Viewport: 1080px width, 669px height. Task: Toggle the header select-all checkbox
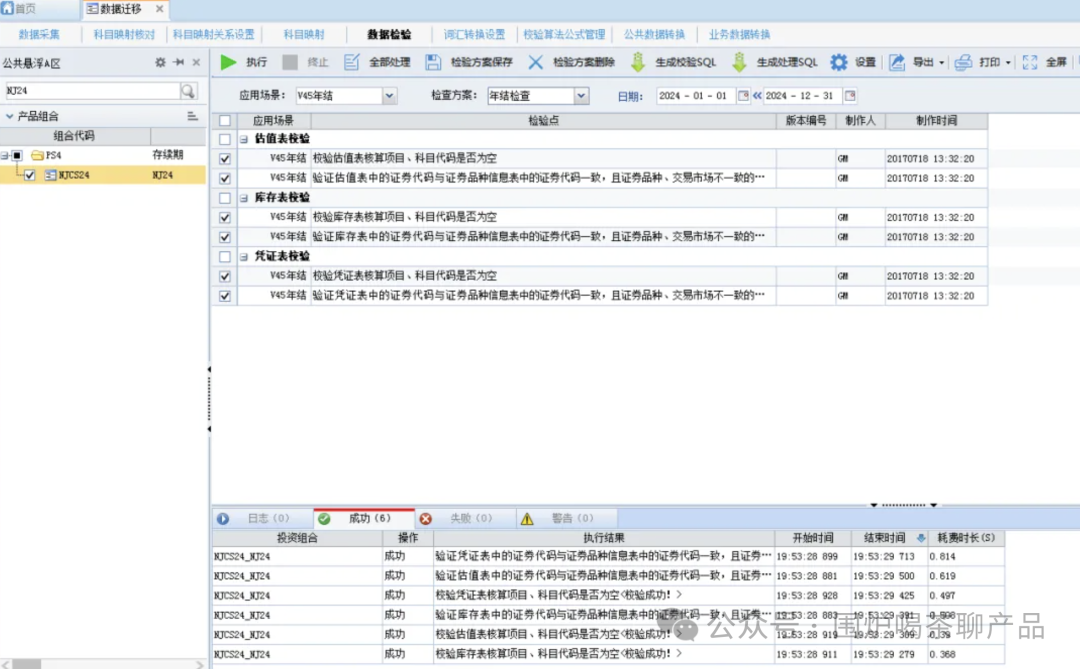pyautogui.click(x=225, y=121)
